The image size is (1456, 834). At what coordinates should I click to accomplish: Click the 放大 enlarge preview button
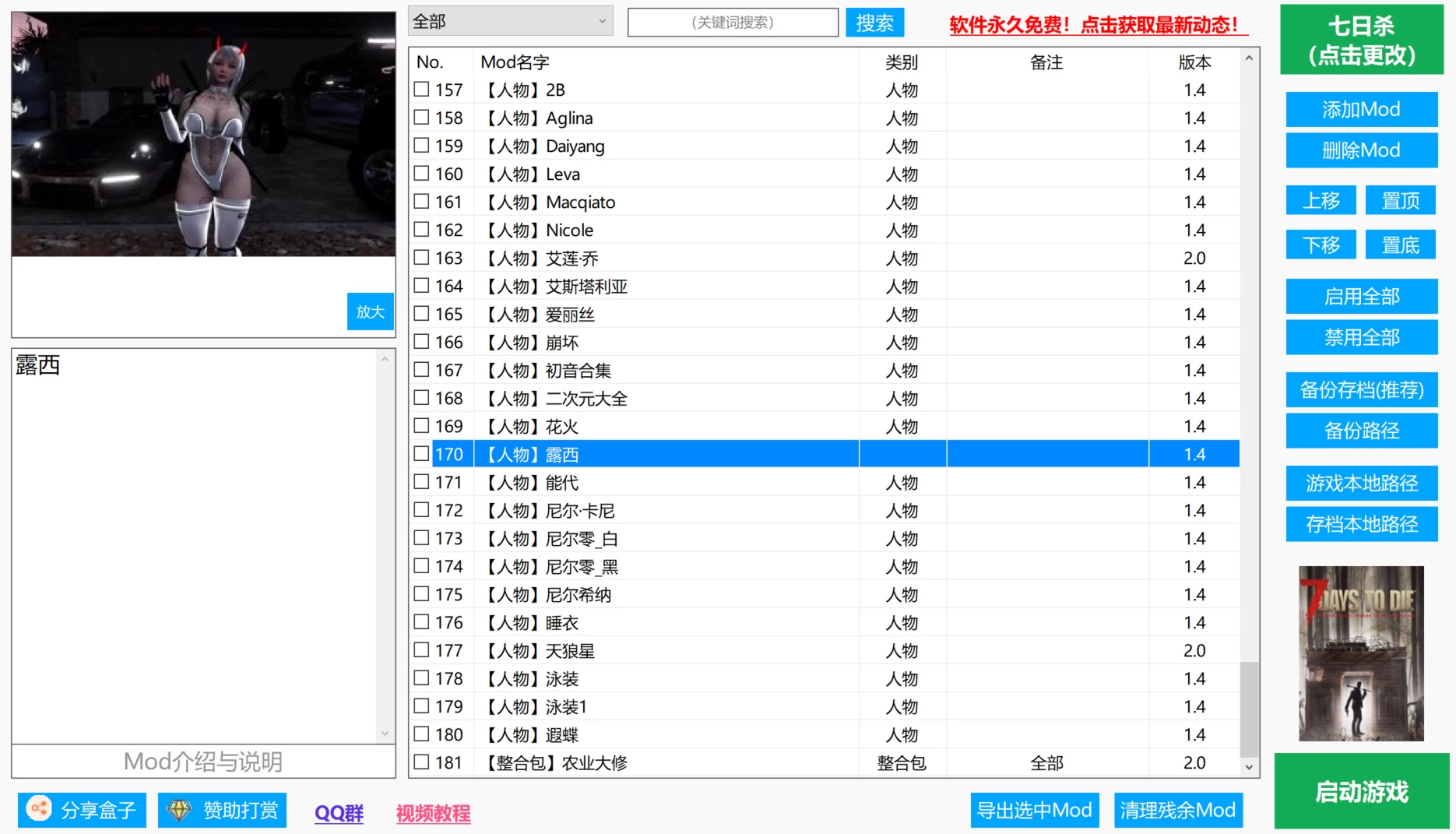click(x=371, y=311)
